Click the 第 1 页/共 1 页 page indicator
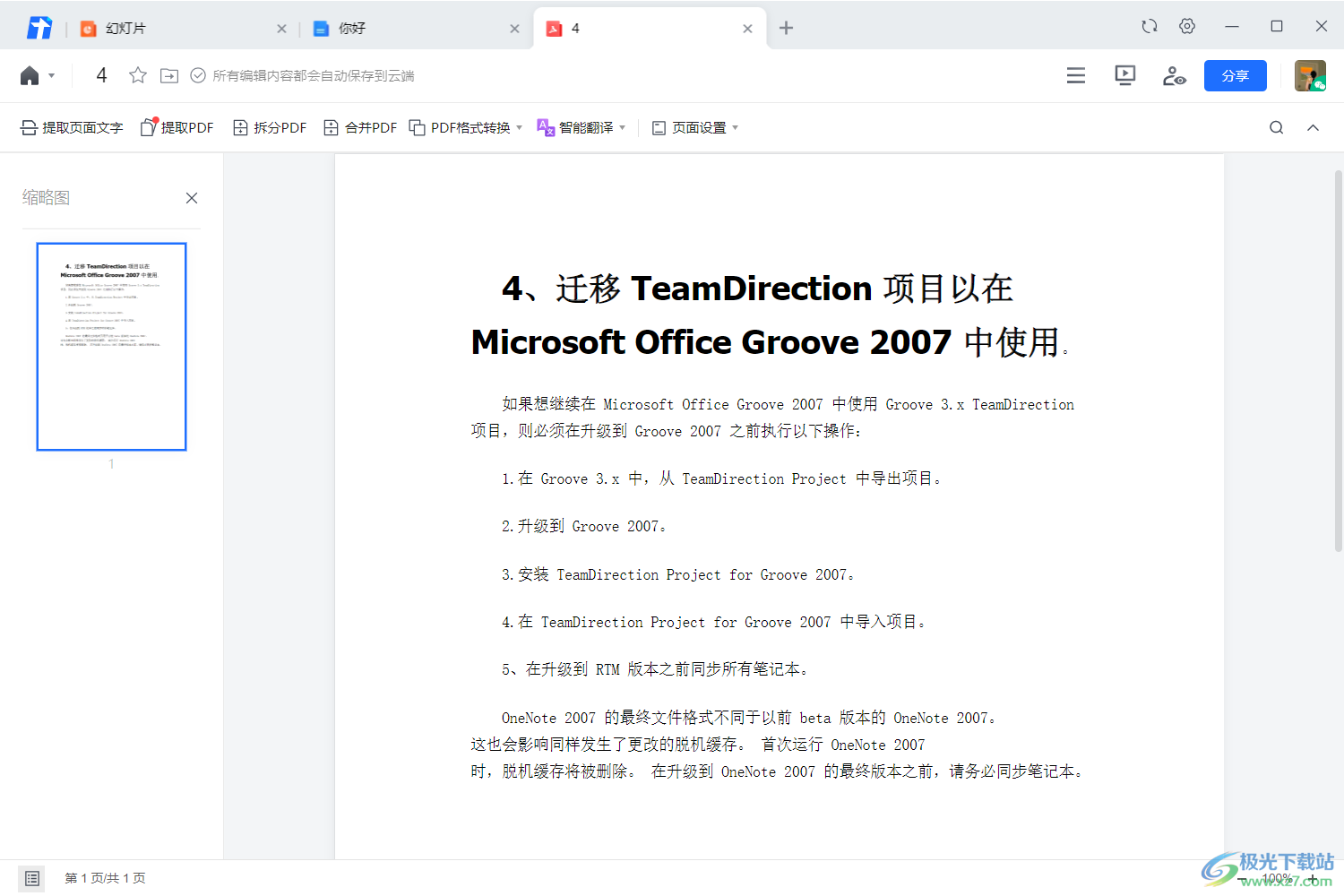 pos(105,878)
